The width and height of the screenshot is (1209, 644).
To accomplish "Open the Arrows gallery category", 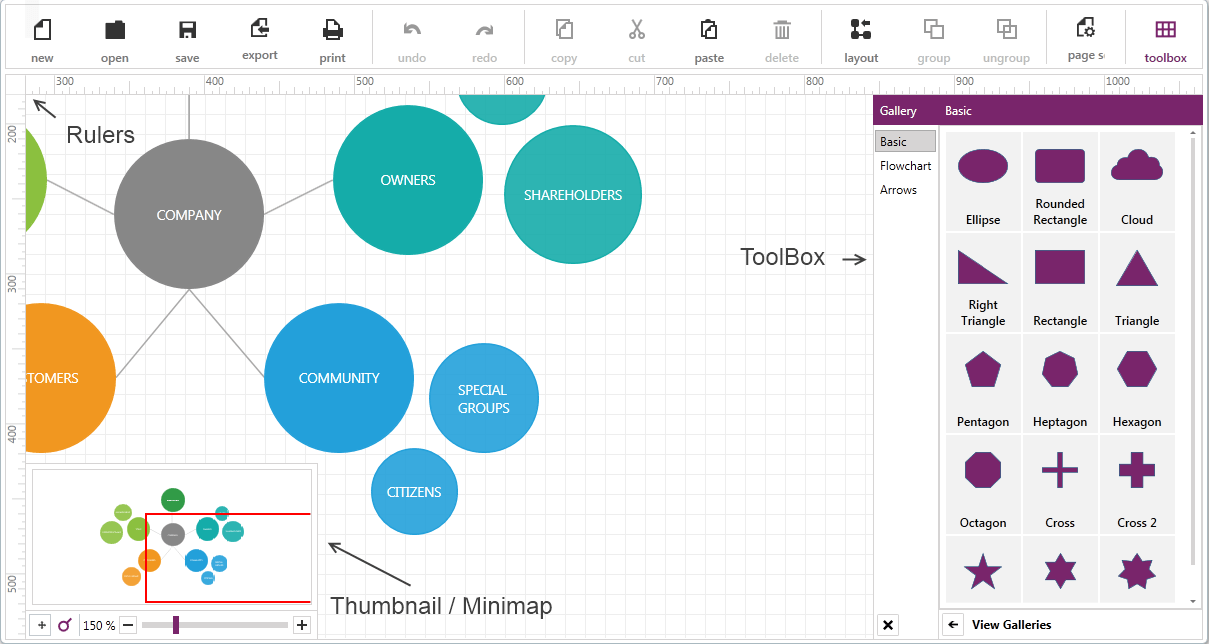I will [x=898, y=190].
